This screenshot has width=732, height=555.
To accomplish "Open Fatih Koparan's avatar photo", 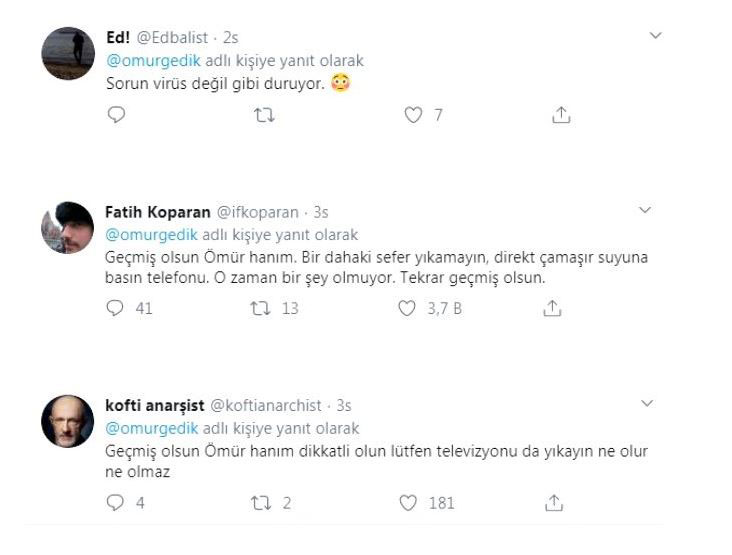I will click(x=68, y=228).
